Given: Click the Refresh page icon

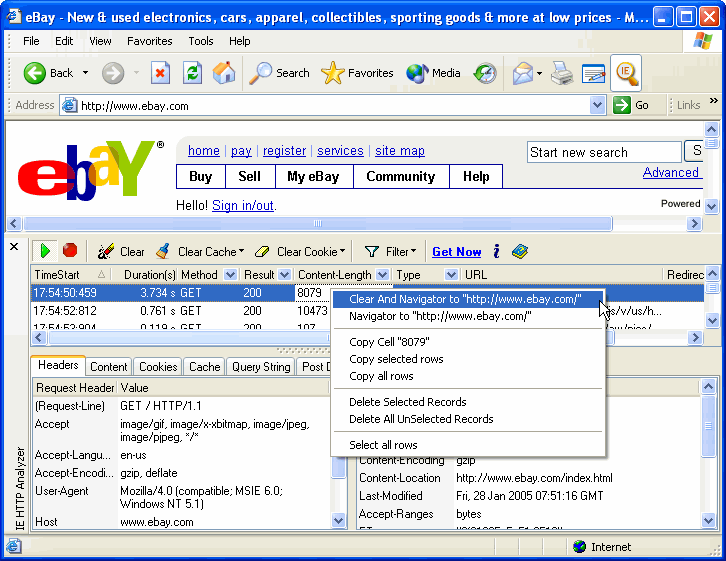Looking at the screenshot, I should pyautogui.click(x=192, y=73).
